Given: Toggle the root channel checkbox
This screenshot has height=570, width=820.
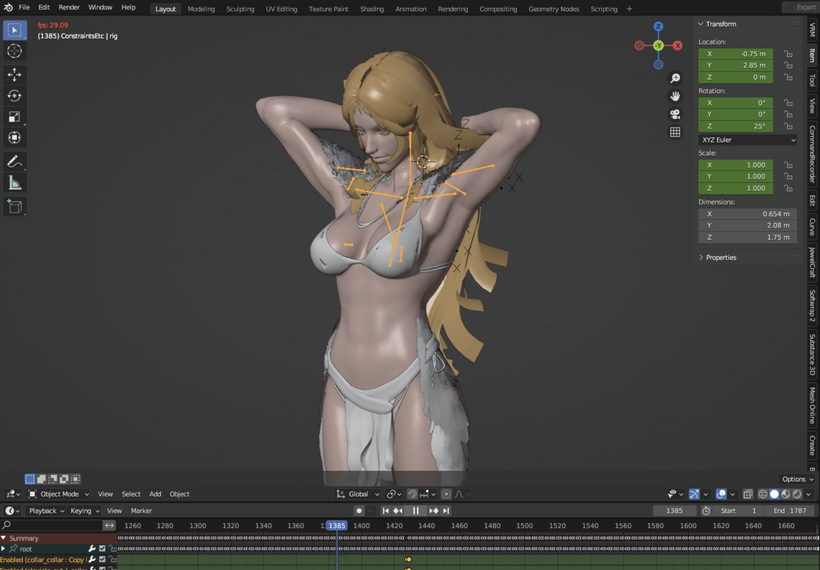Looking at the screenshot, I should pyautogui.click(x=102, y=549).
